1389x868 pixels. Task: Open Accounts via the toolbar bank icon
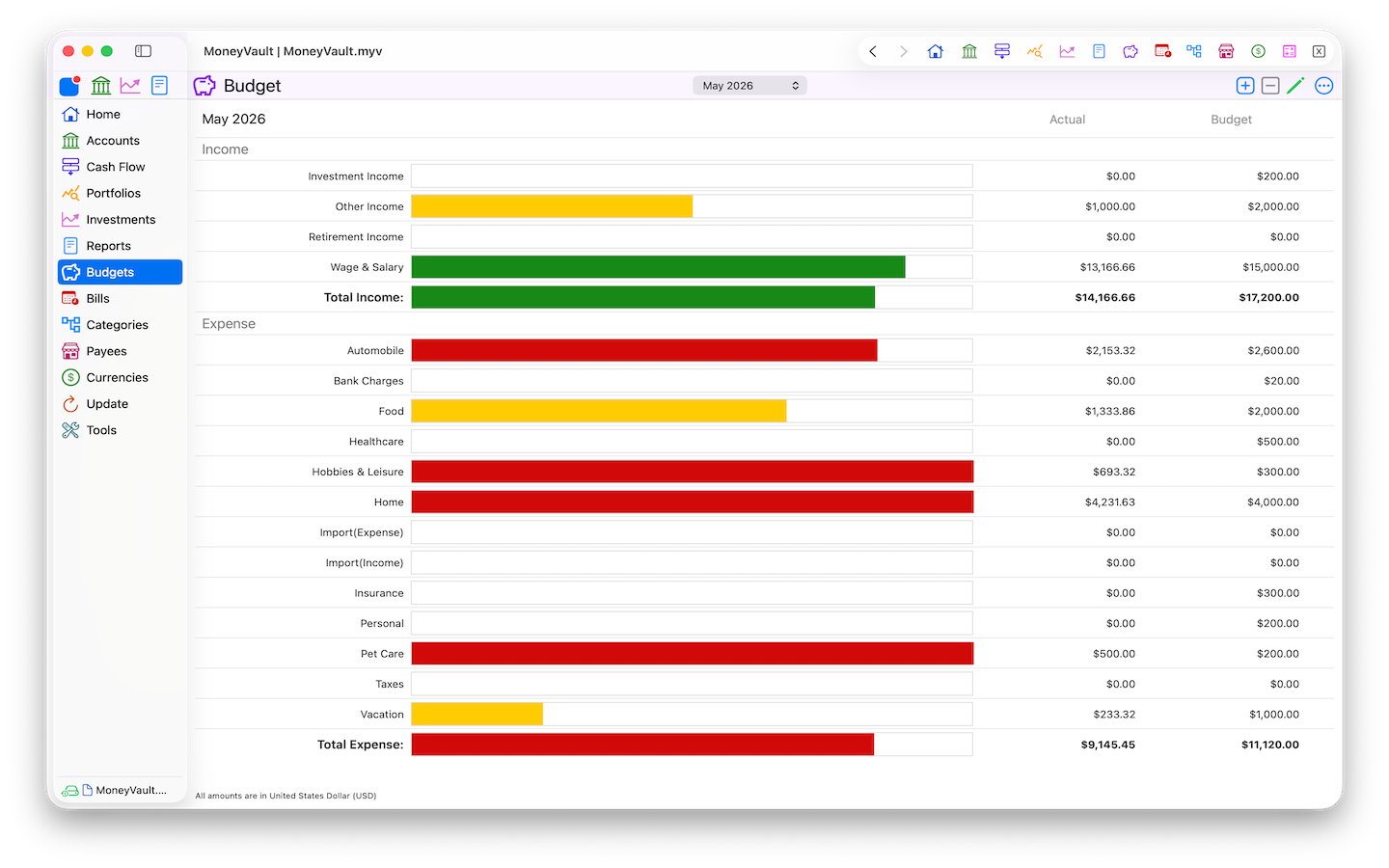coord(969,51)
